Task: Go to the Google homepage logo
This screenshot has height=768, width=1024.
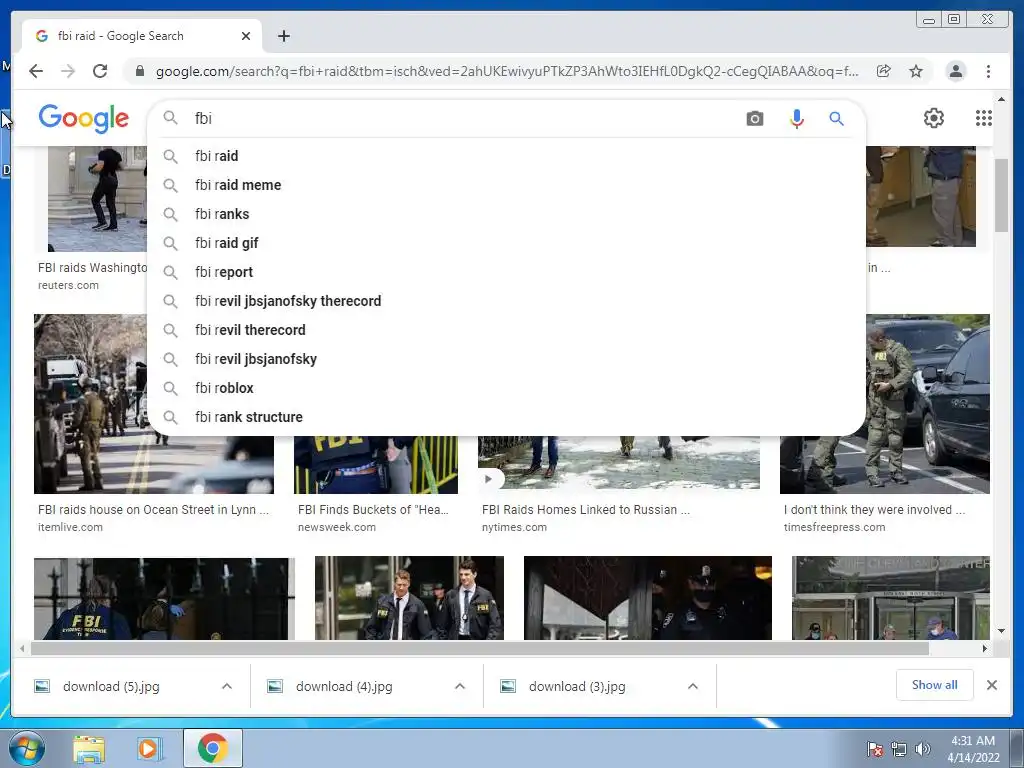Action: [x=84, y=118]
